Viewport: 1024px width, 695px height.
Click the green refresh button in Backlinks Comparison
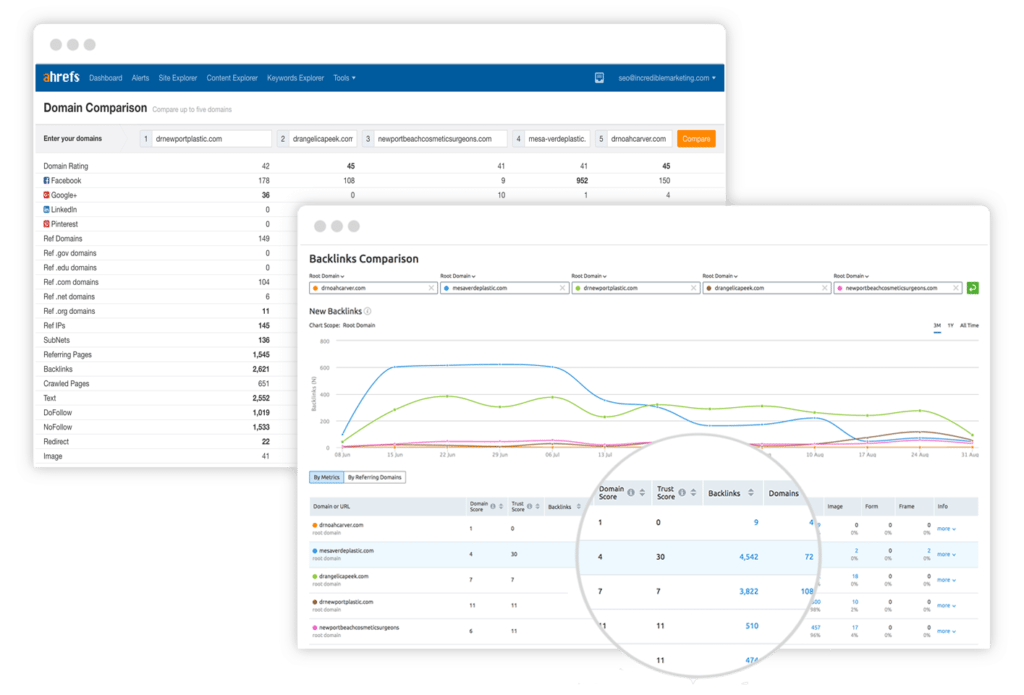click(972, 288)
